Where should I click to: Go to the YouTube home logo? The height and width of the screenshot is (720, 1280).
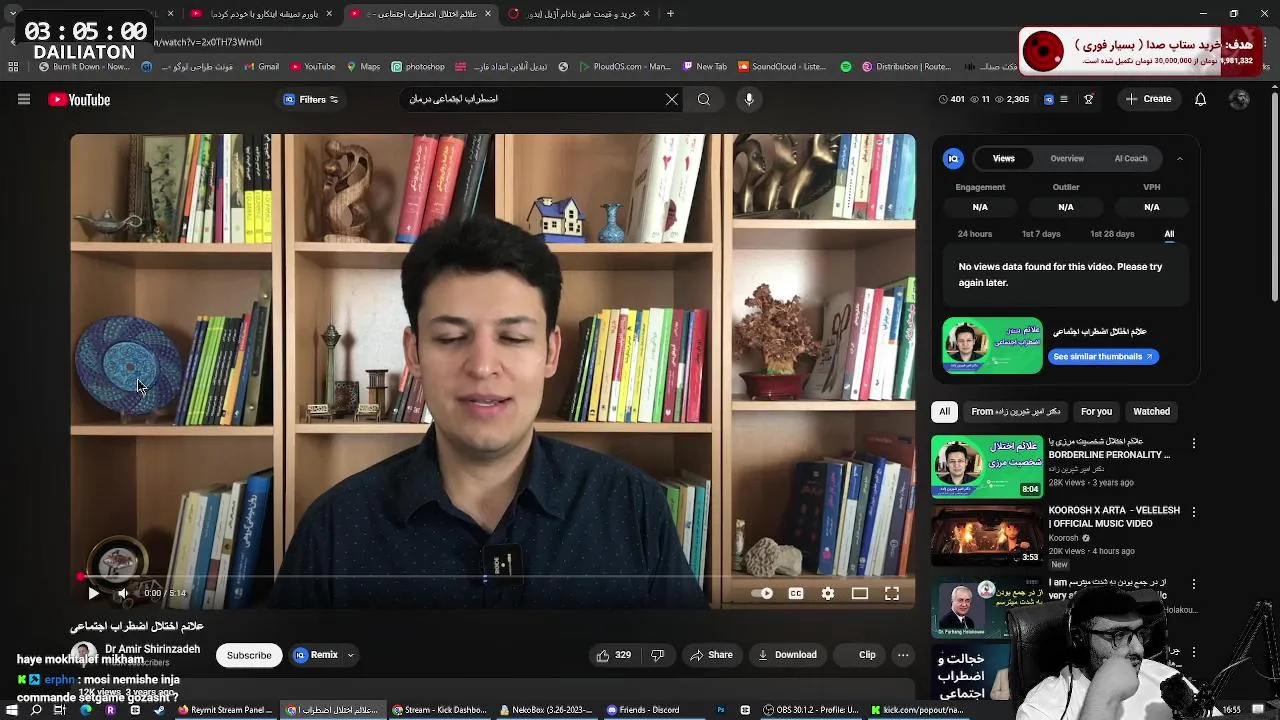tap(79, 99)
